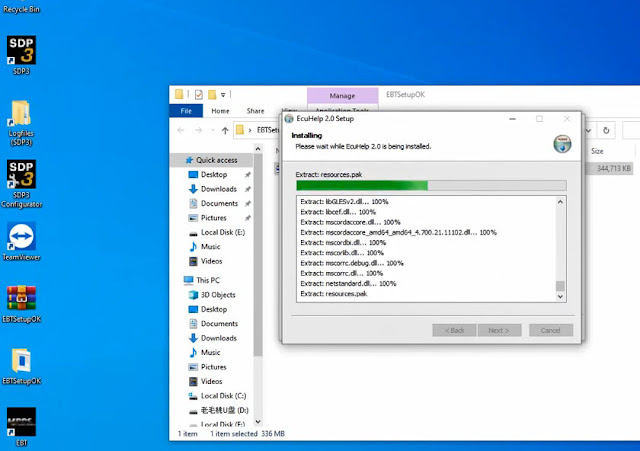Click log line 'Extract: libcef.dll... 100%'

[338, 212]
